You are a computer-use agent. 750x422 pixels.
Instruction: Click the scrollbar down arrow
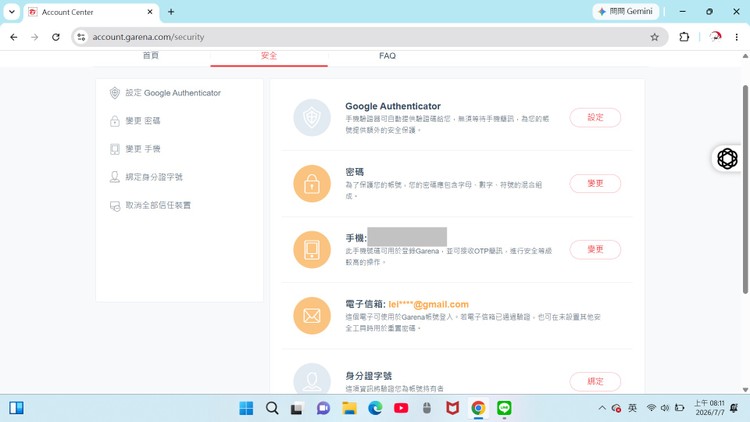click(x=745, y=389)
